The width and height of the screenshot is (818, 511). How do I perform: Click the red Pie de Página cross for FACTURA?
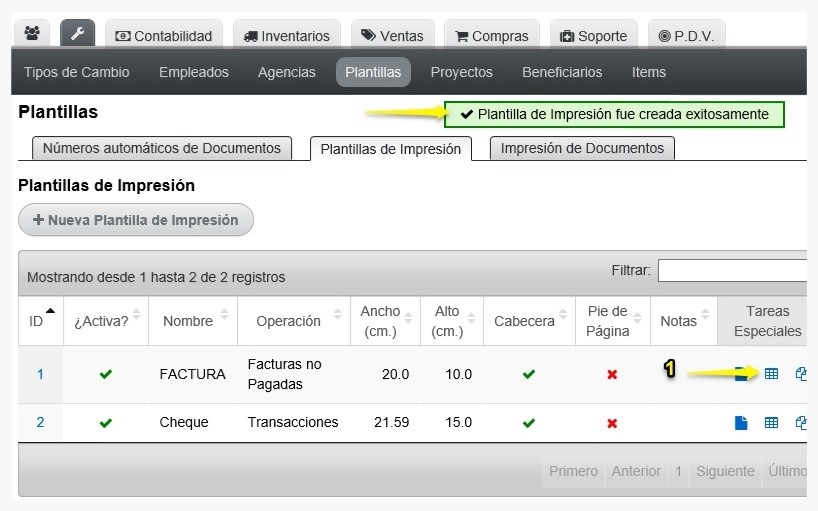[x=612, y=374]
